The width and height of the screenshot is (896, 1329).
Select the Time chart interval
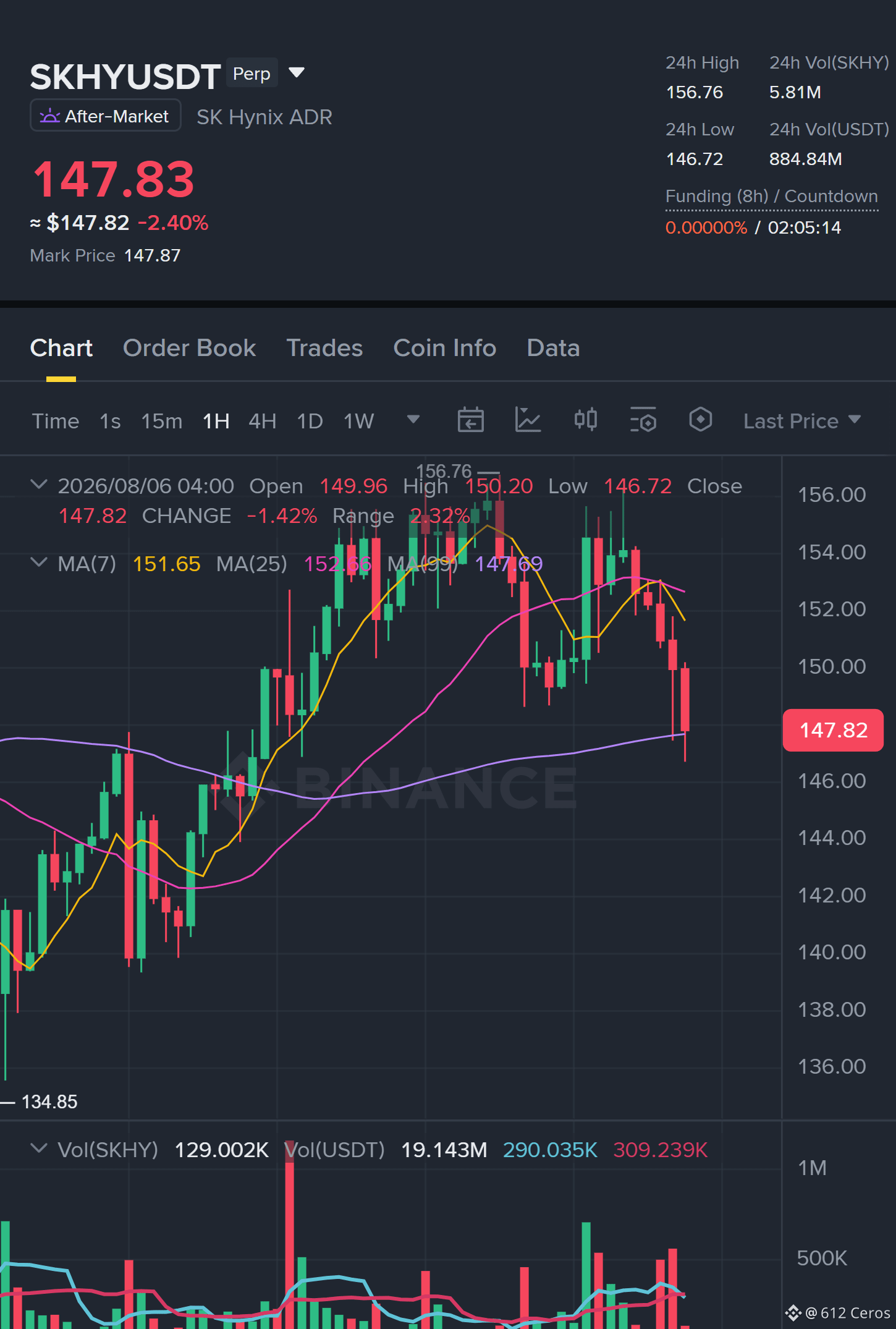[x=56, y=421]
